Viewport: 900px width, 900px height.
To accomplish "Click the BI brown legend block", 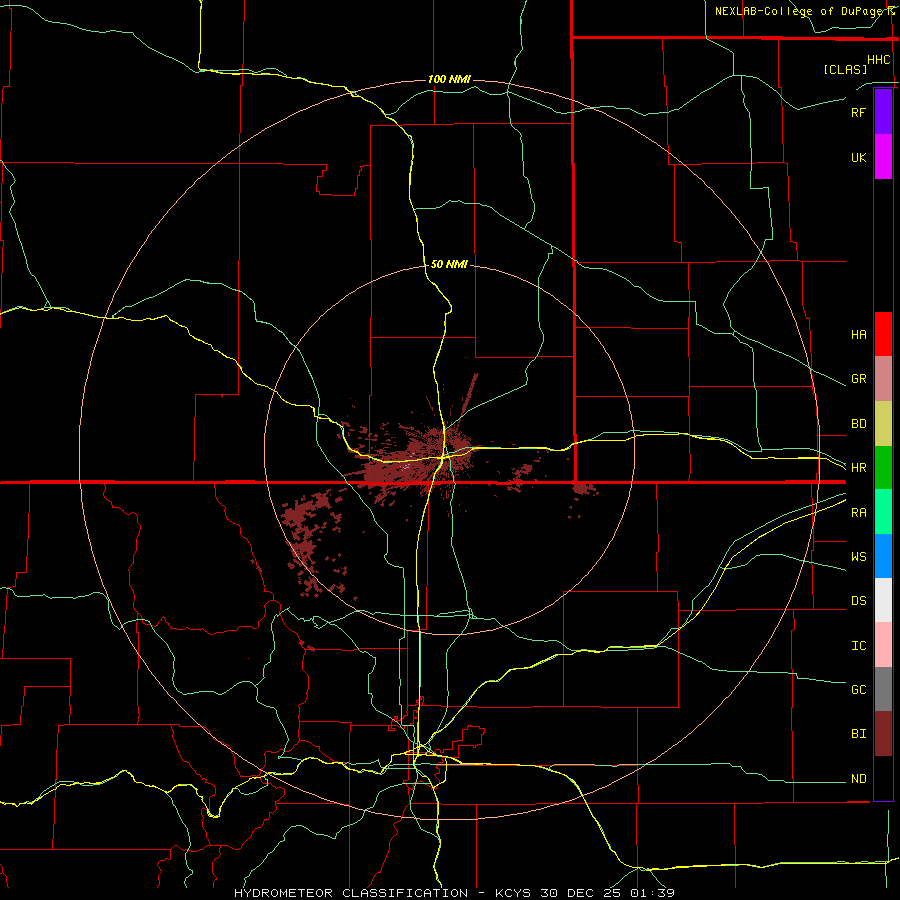I will pyautogui.click(x=883, y=734).
